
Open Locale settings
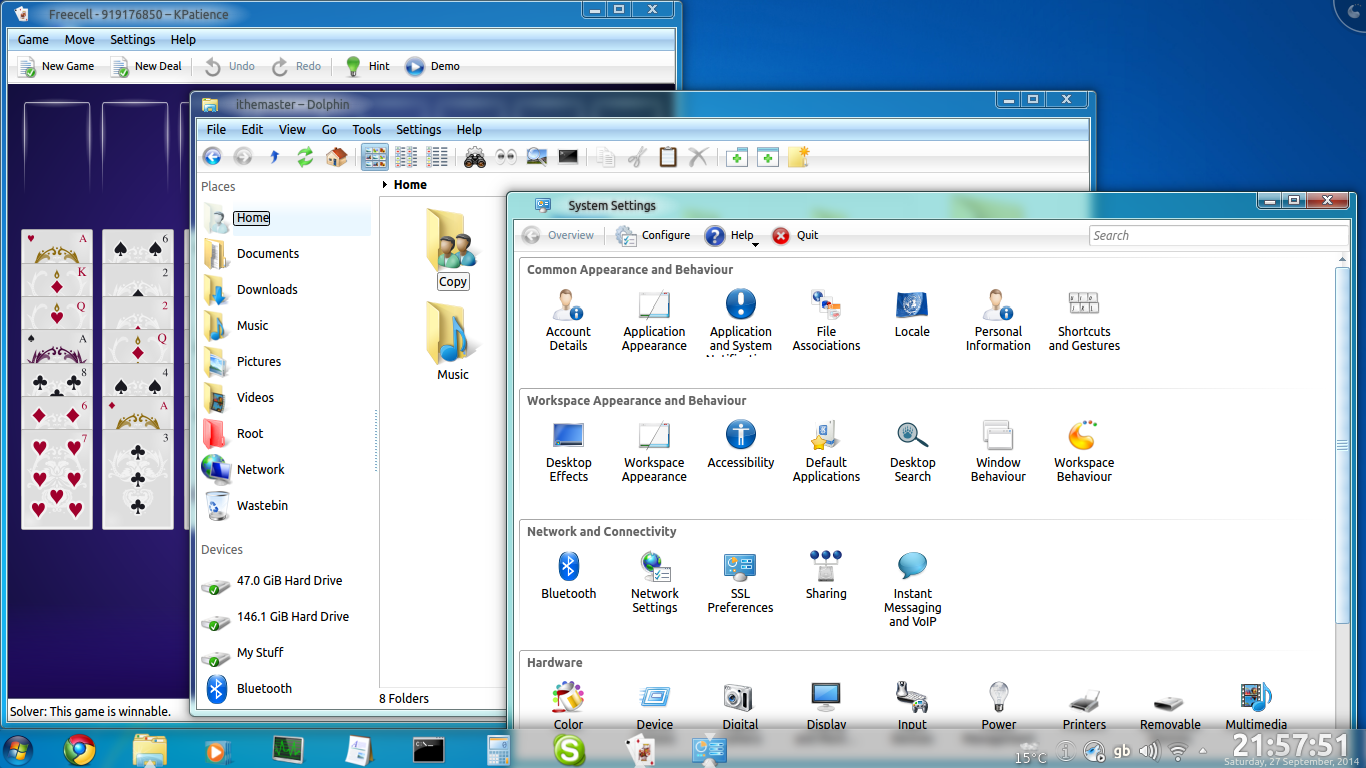click(912, 314)
